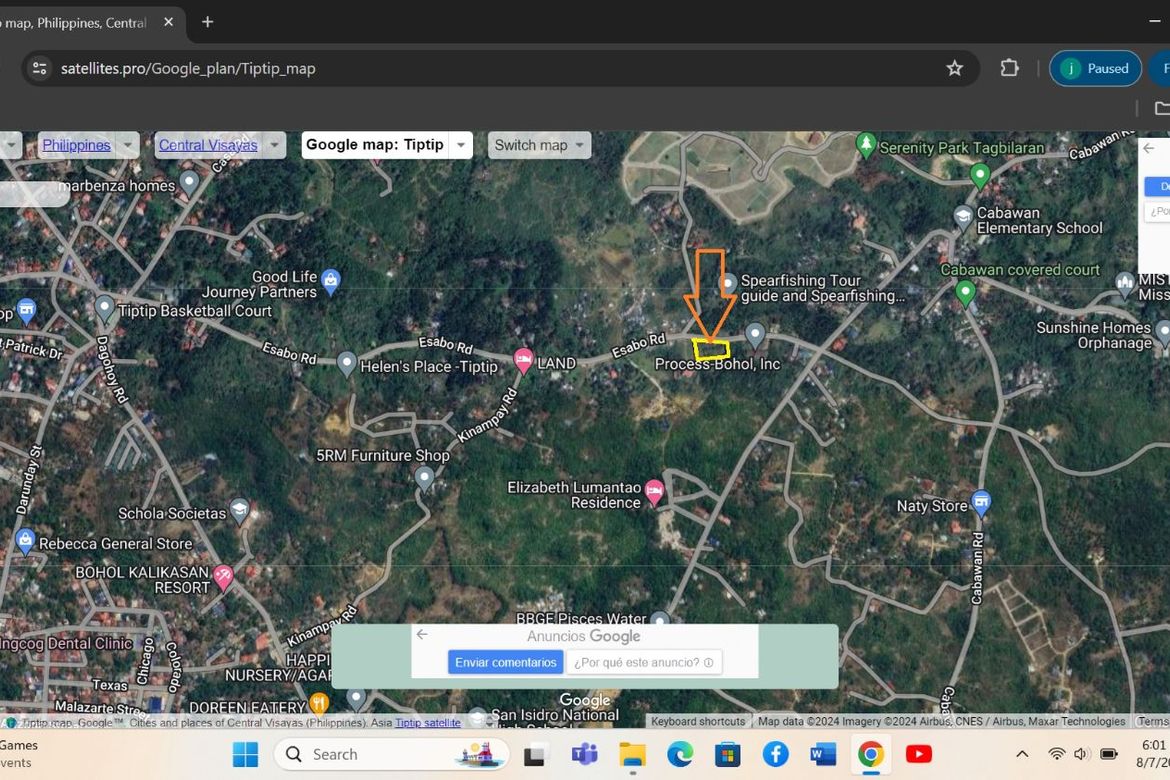This screenshot has height=780, width=1170.
Task: Click the Tiptip Basketball Court pin
Action: [104, 308]
